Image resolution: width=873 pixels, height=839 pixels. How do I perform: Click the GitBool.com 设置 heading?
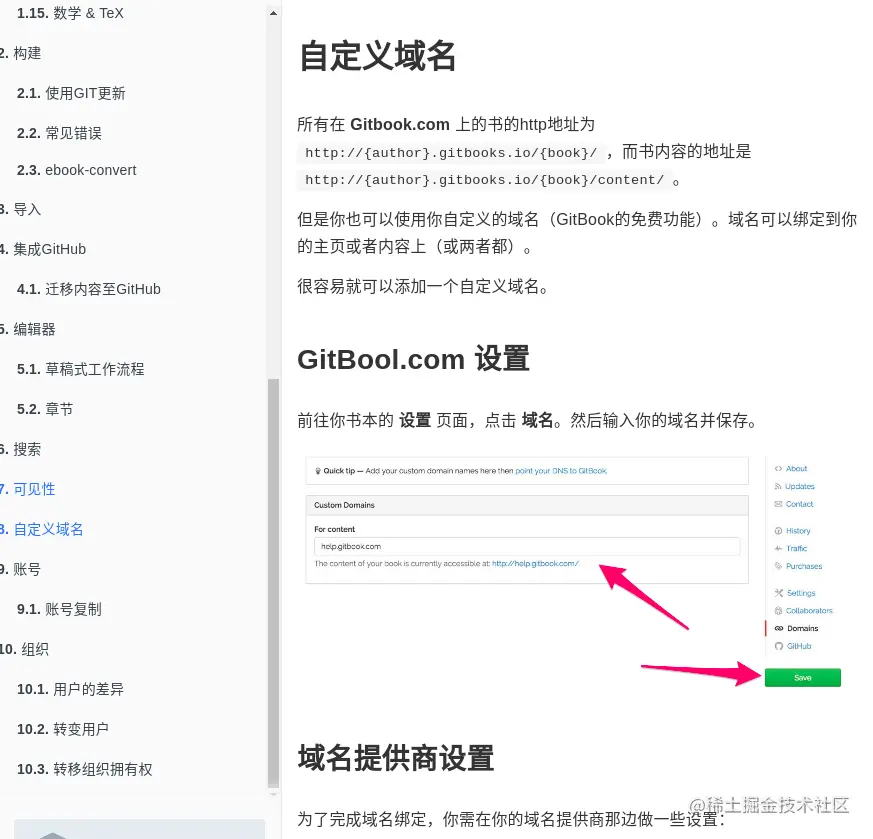point(413,359)
